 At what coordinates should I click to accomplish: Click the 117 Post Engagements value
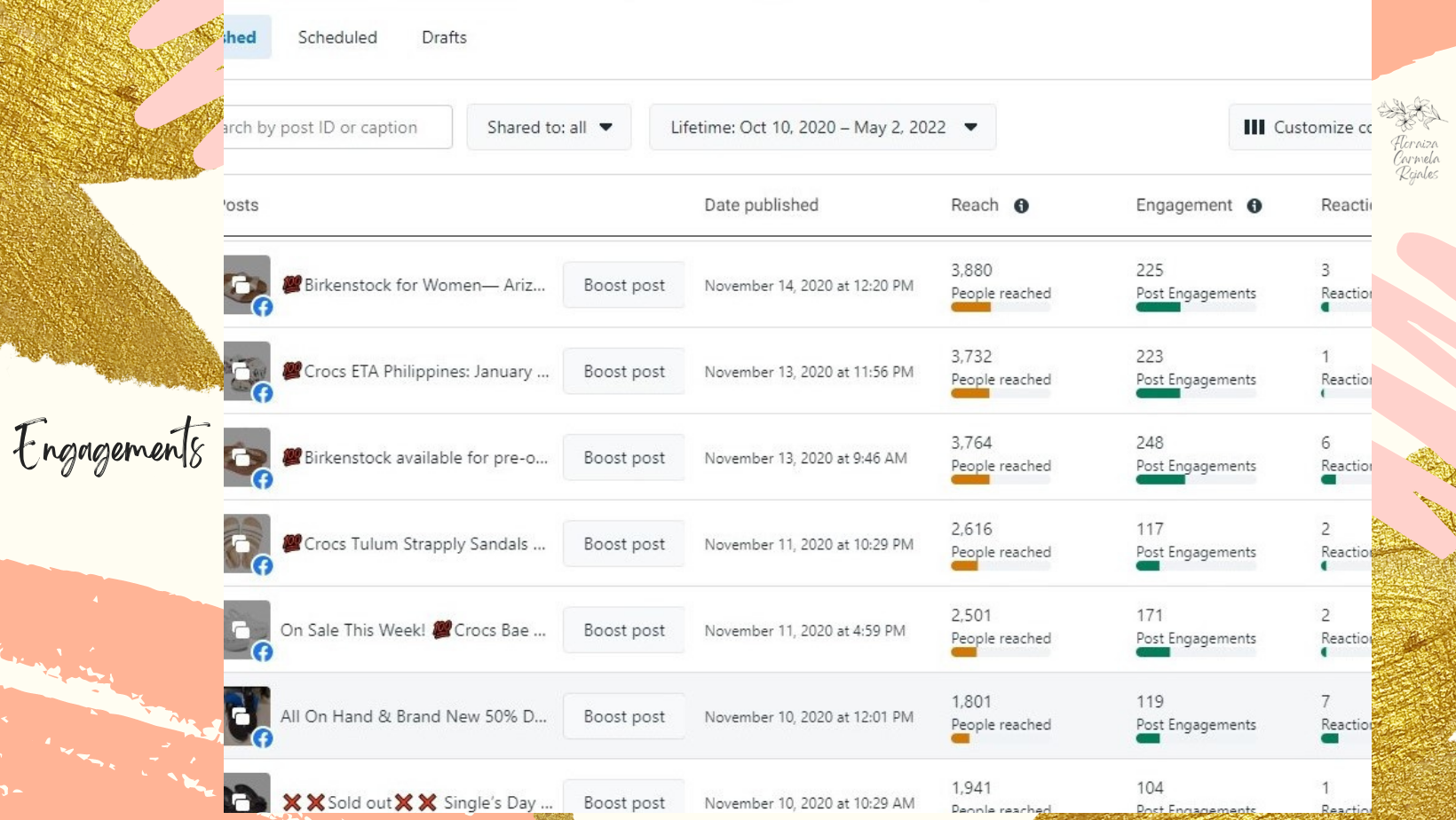click(x=1150, y=528)
